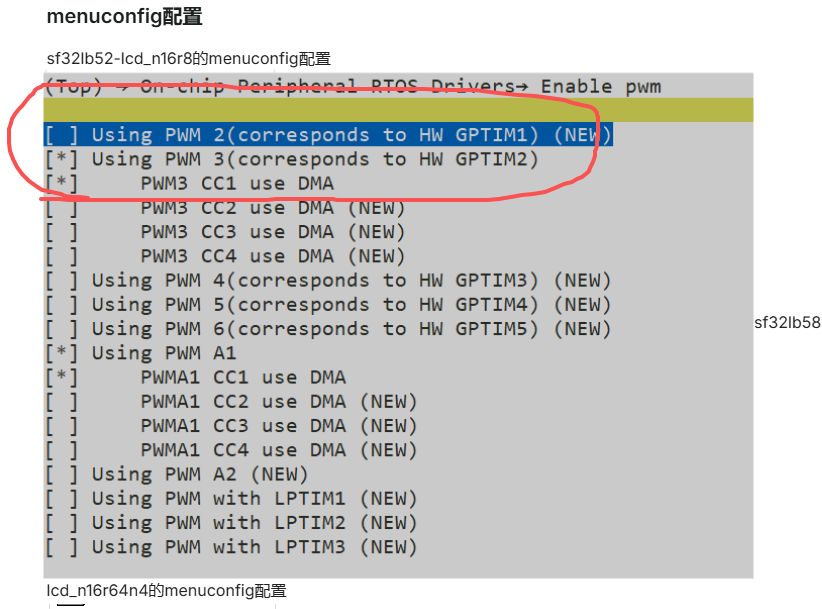Screen dimensions: 822x609
Task: Check PWMA1 CC4 use DMA option
Action: [61, 450]
